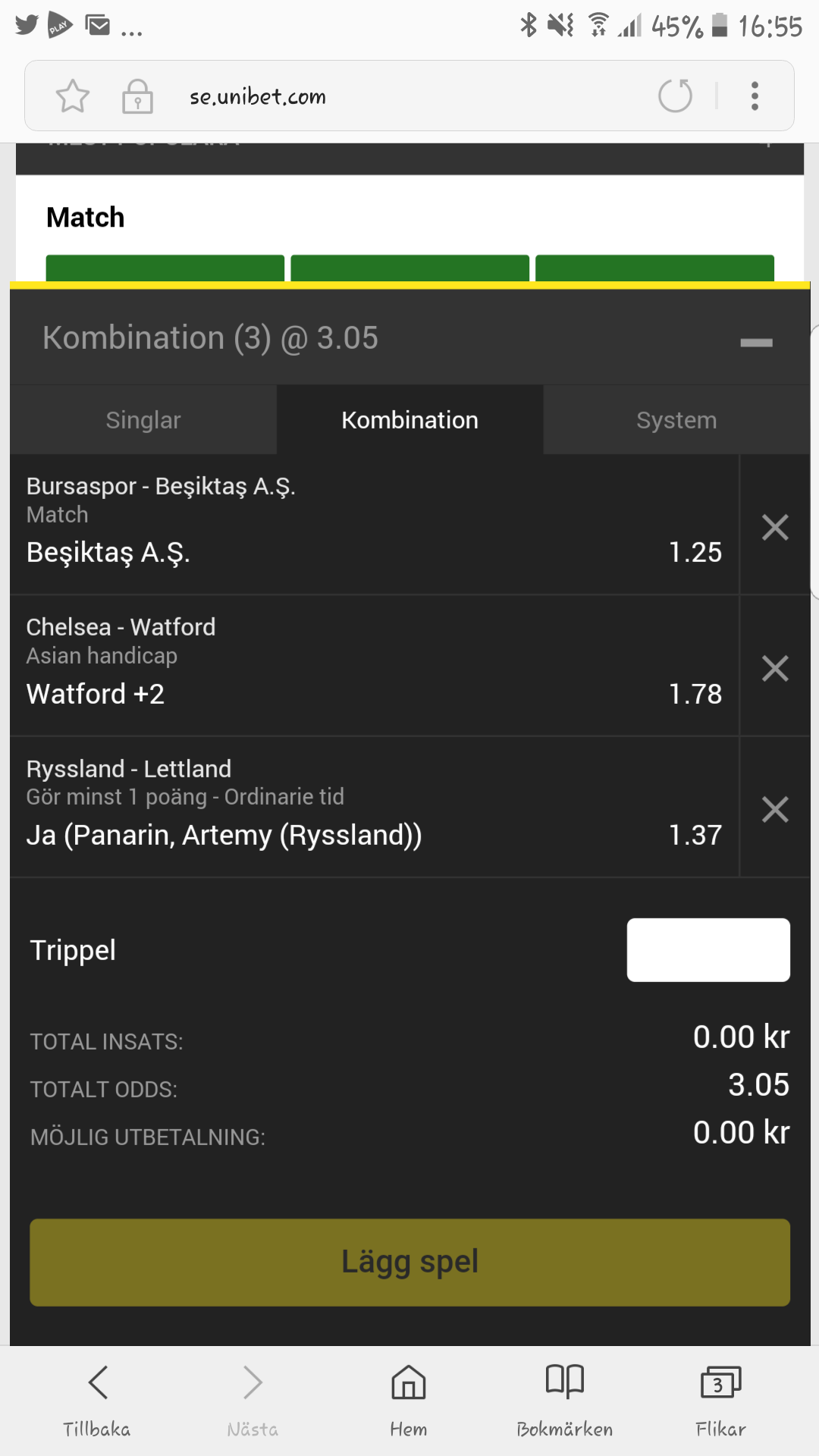
Task: Select the first green Match odds button
Action: point(165,268)
